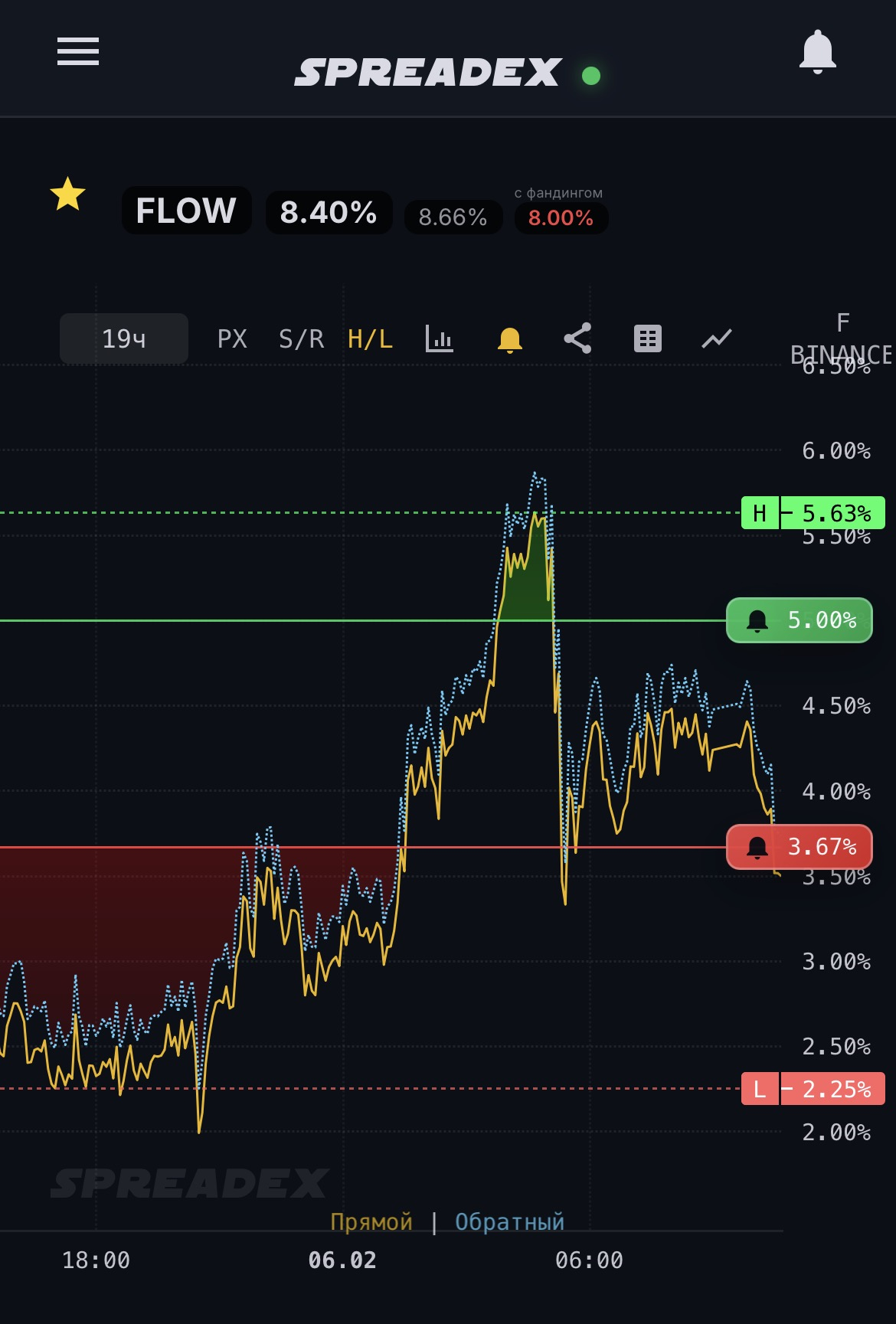
Task: Tap the SPREADEX logo
Action: (429, 73)
